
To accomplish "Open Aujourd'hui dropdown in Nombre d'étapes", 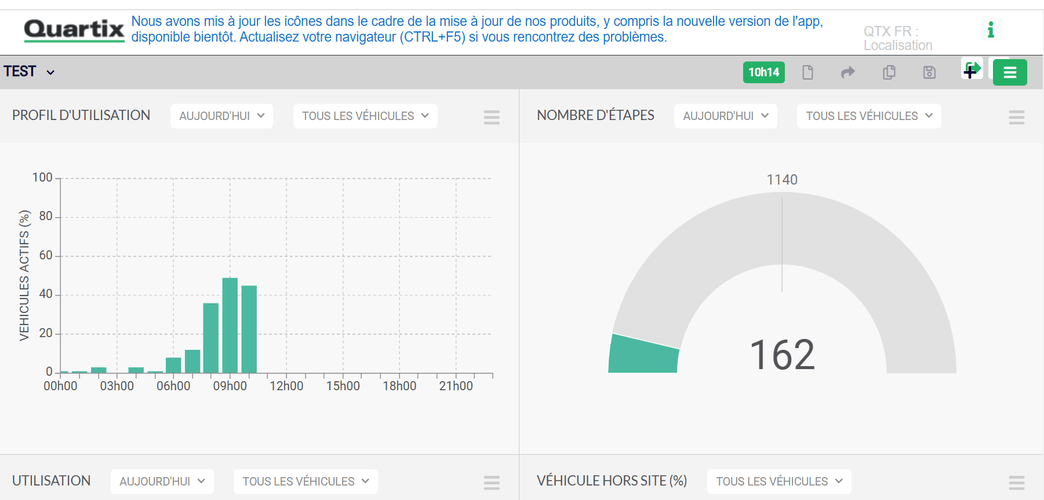I will point(725,116).
